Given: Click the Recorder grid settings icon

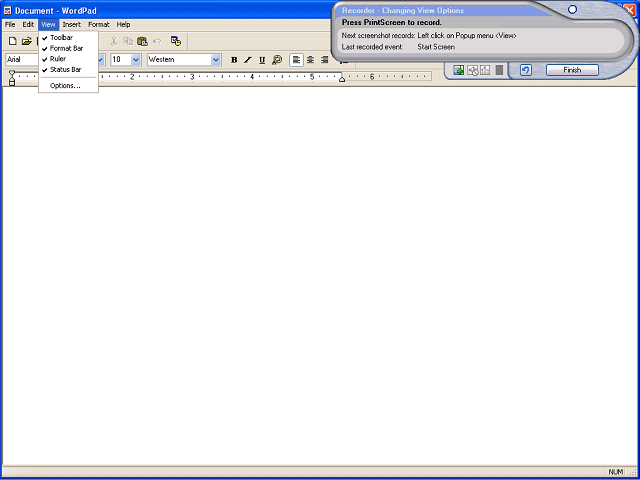Looking at the screenshot, I should [x=485, y=70].
